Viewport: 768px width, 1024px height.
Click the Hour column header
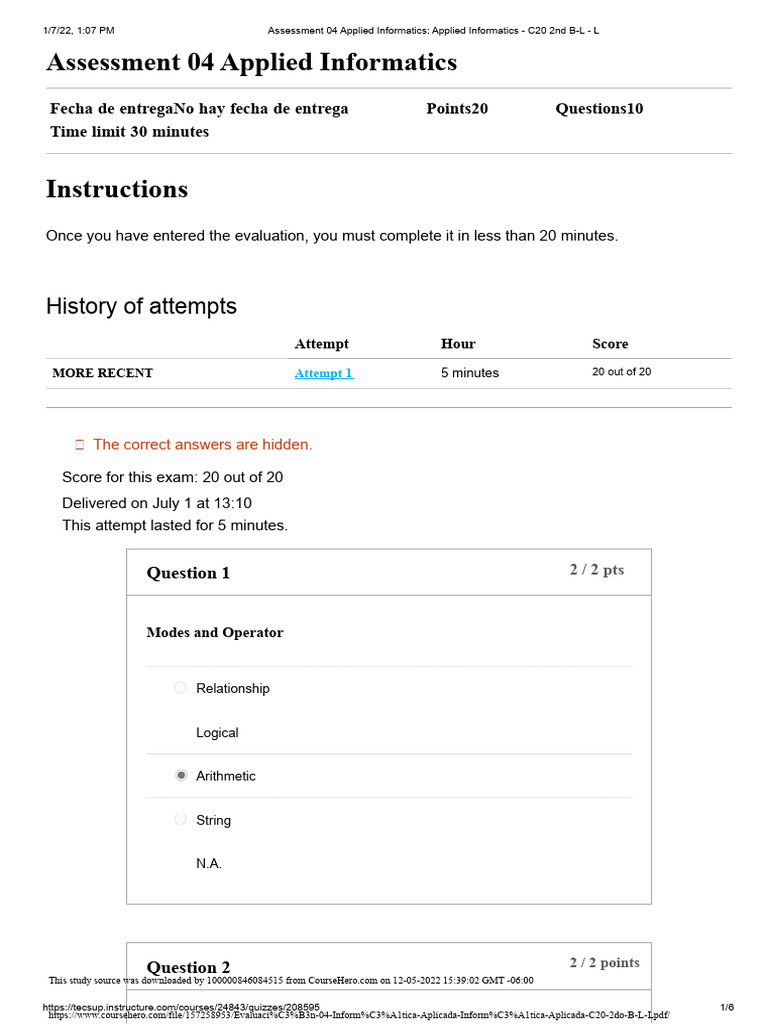pyautogui.click(x=458, y=344)
